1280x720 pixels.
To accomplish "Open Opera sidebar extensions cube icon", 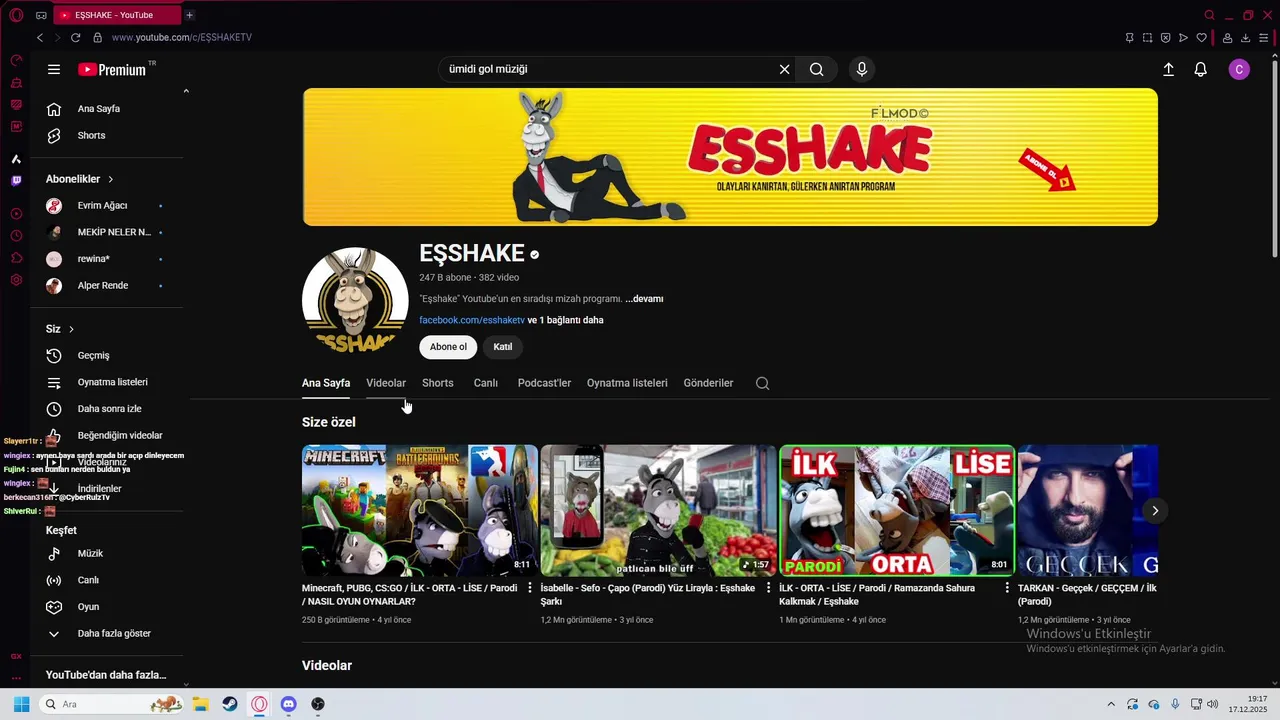I will pos(16,258).
